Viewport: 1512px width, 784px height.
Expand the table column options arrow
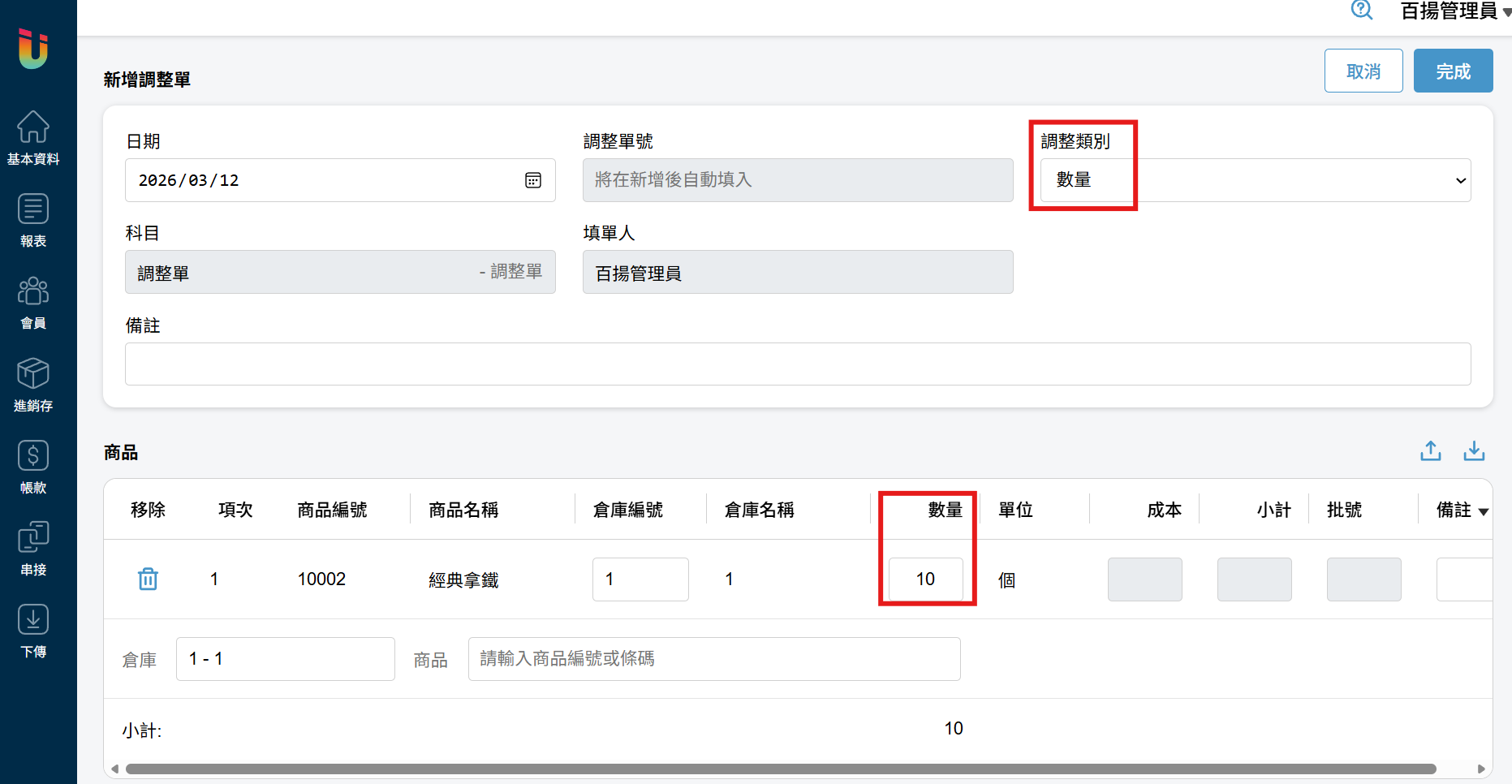pyautogui.click(x=1484, y=511)
